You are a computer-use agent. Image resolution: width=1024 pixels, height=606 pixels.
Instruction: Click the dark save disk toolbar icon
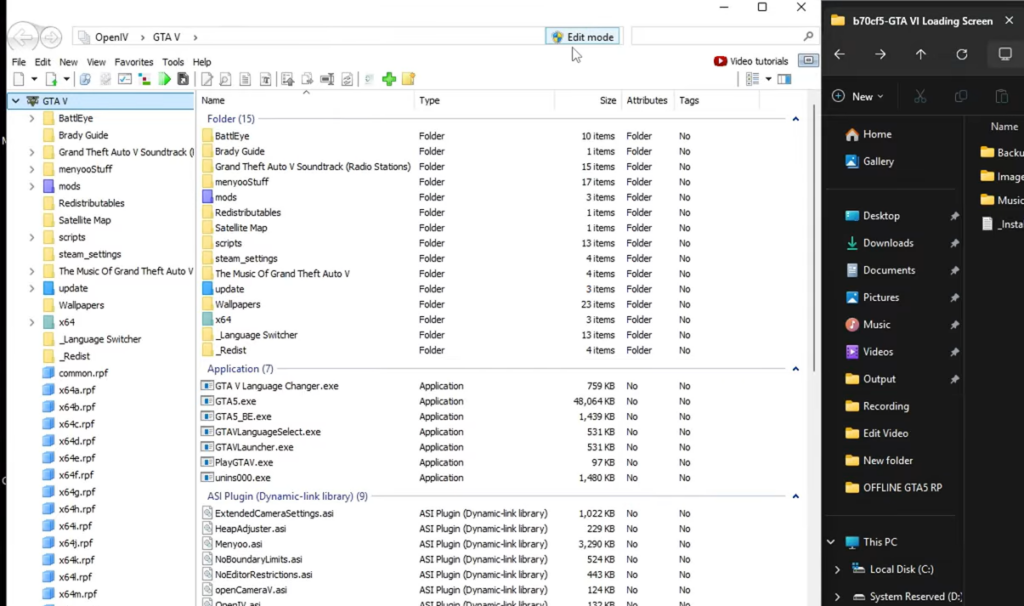[184, 79]
